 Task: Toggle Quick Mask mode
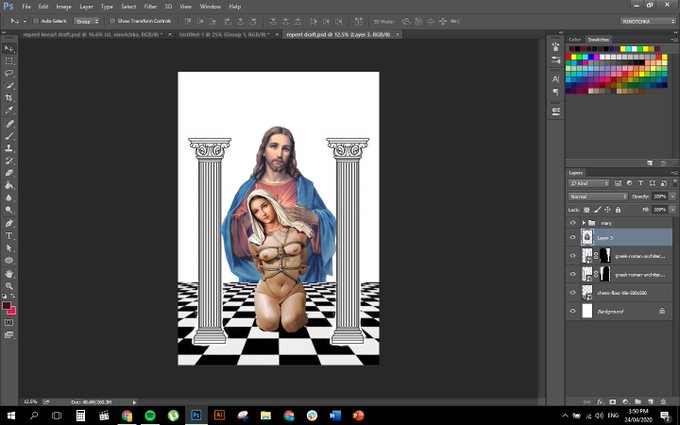point(9,323)
